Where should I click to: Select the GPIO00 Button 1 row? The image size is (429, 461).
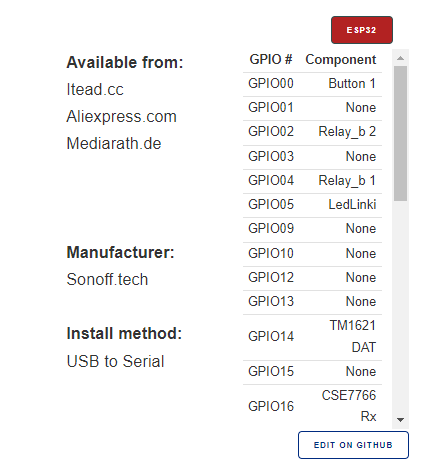pos(312,84)
